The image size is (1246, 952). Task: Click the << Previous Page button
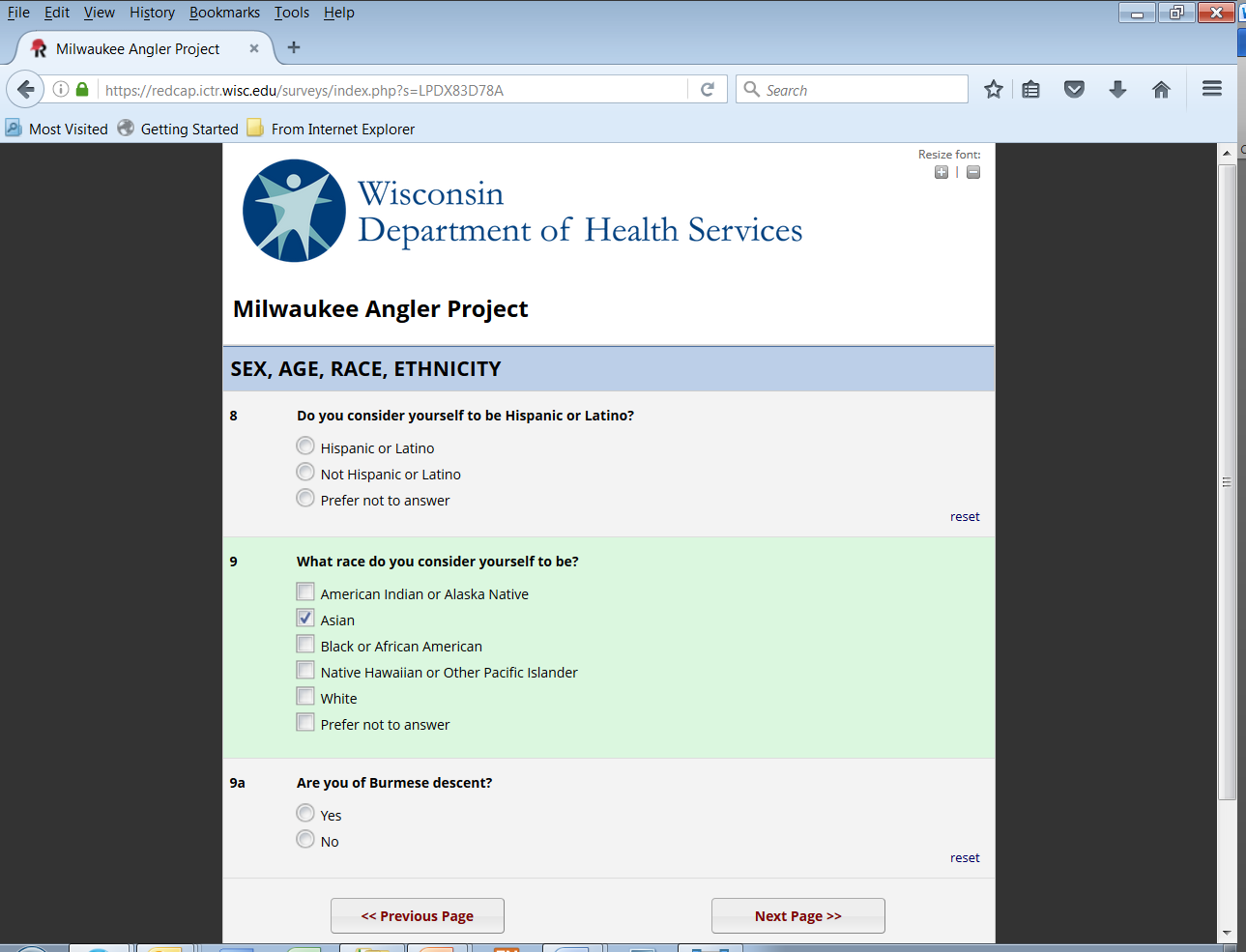point(418,915)
